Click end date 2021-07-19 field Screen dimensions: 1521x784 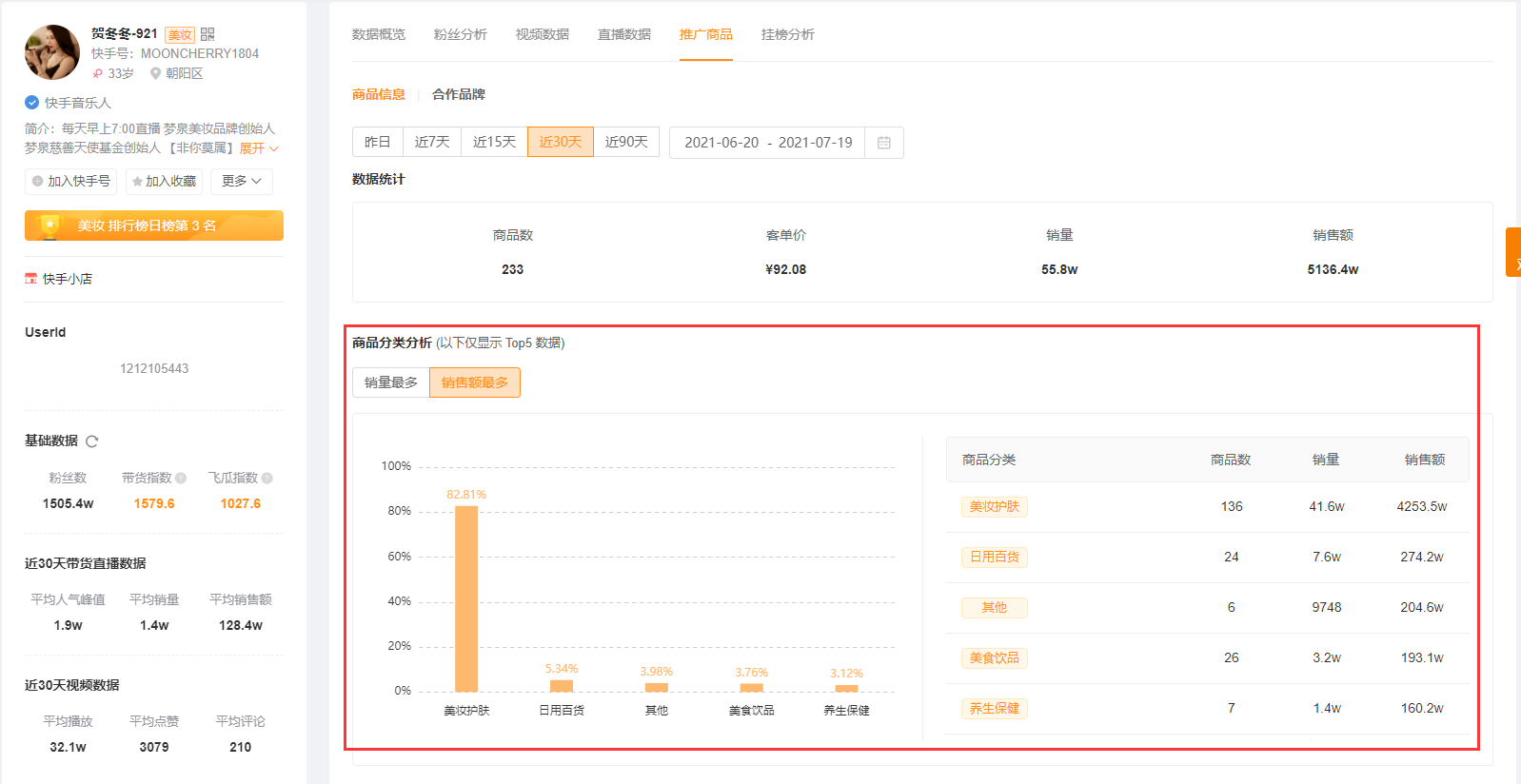point(816,143)
